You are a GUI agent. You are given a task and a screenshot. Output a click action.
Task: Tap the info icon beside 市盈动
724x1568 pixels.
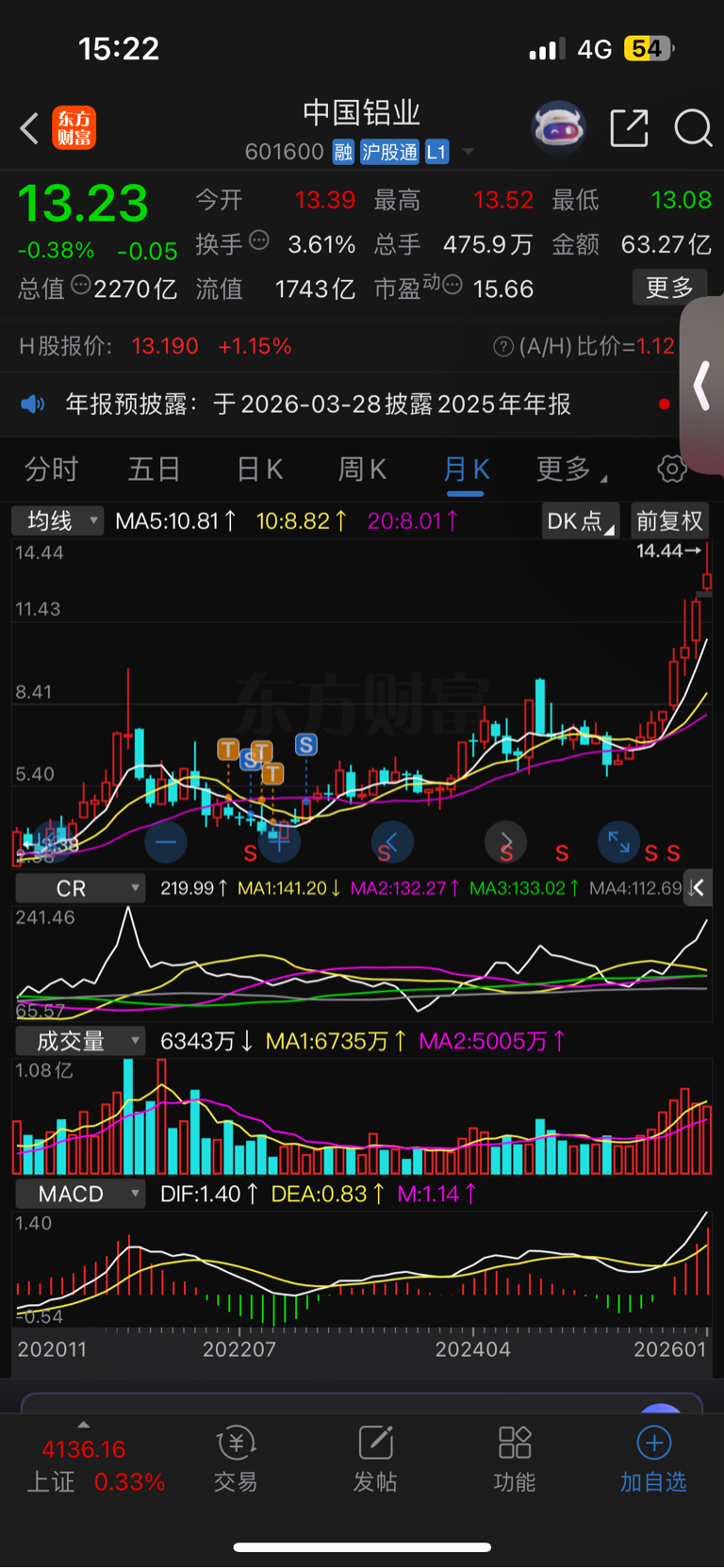click(452, 284)
